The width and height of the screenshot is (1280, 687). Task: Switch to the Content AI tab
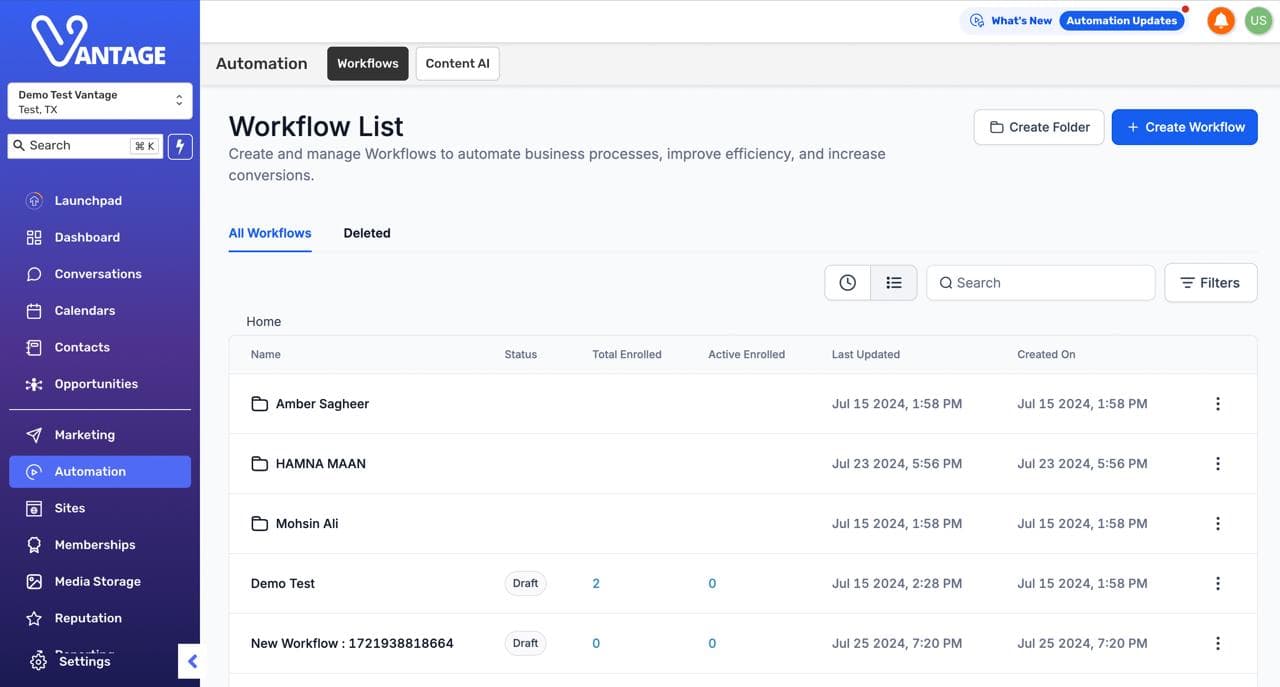[457, 63]
